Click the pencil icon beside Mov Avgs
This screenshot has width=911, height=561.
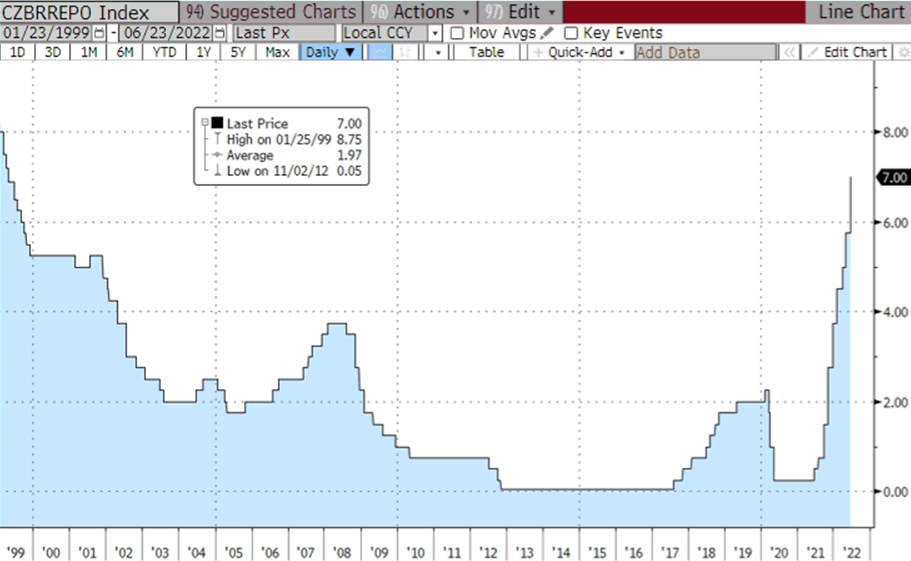click(546, 33)
